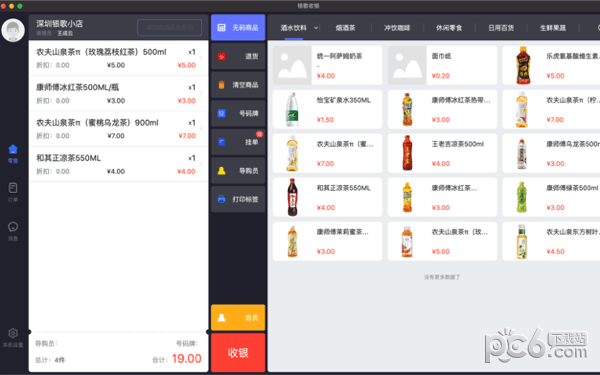Click the 号码牌: field in cart footer
Image resolution: width=600 pixels, height=375 pixels.
coord(187,344)
